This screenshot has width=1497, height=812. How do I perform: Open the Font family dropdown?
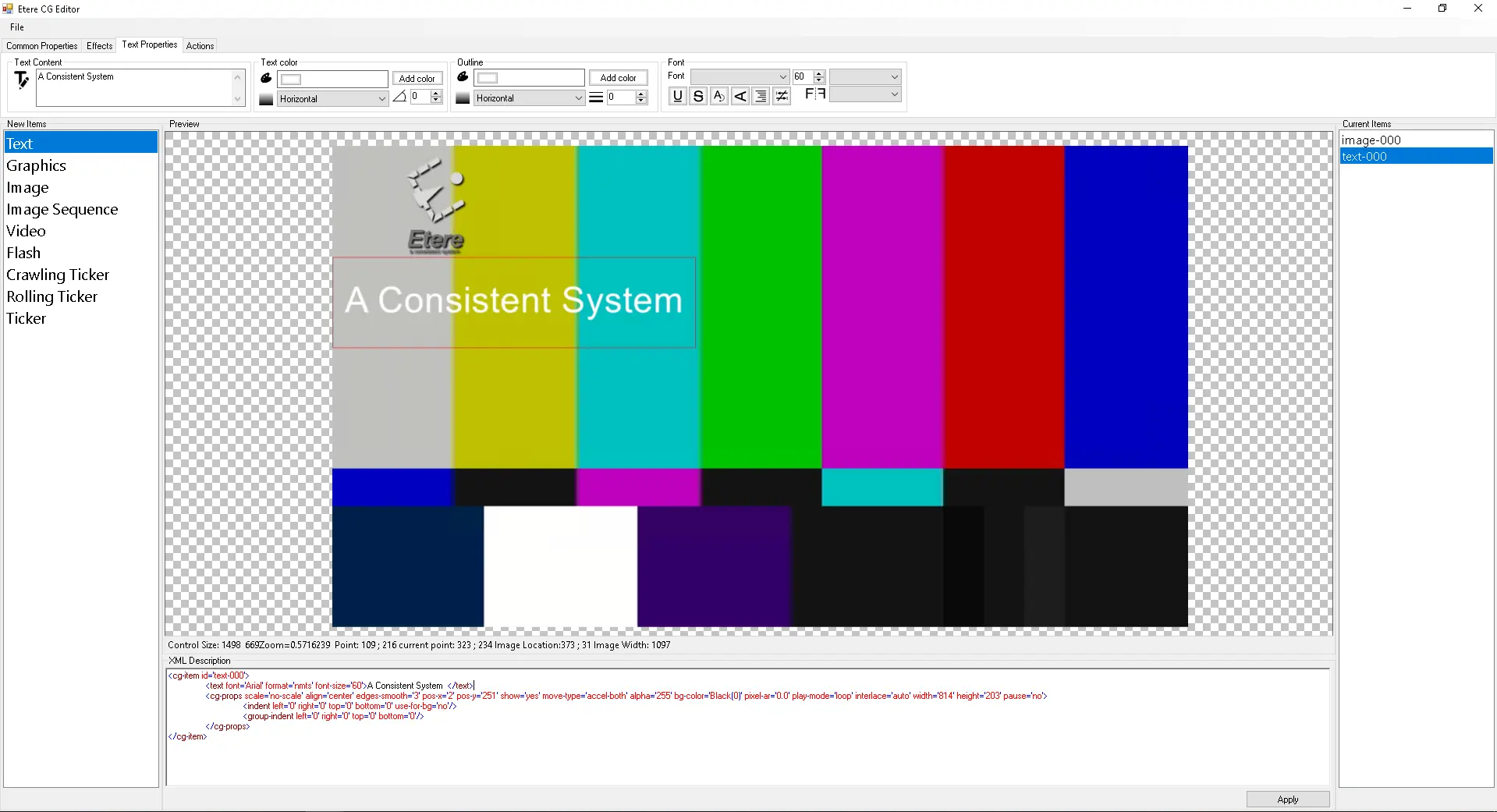740,76
